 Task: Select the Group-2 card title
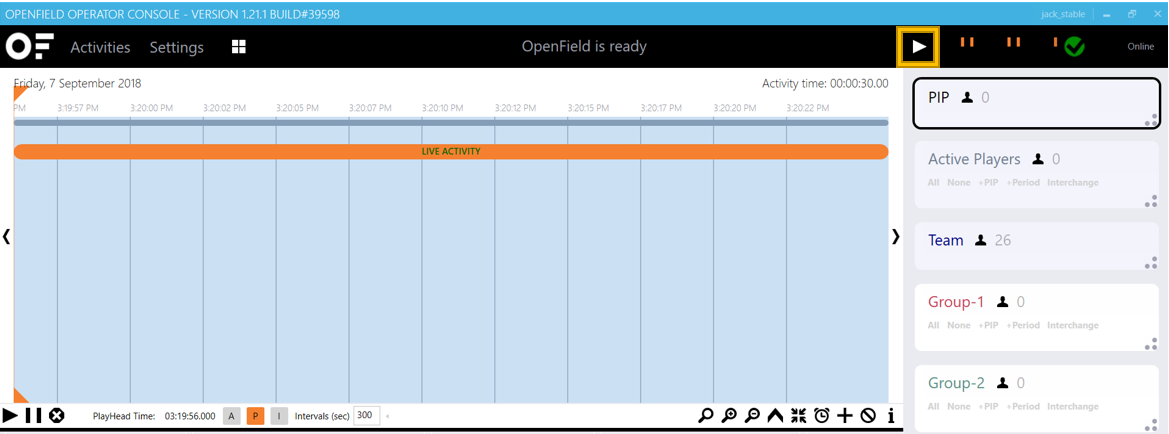[x=956, y=383]
